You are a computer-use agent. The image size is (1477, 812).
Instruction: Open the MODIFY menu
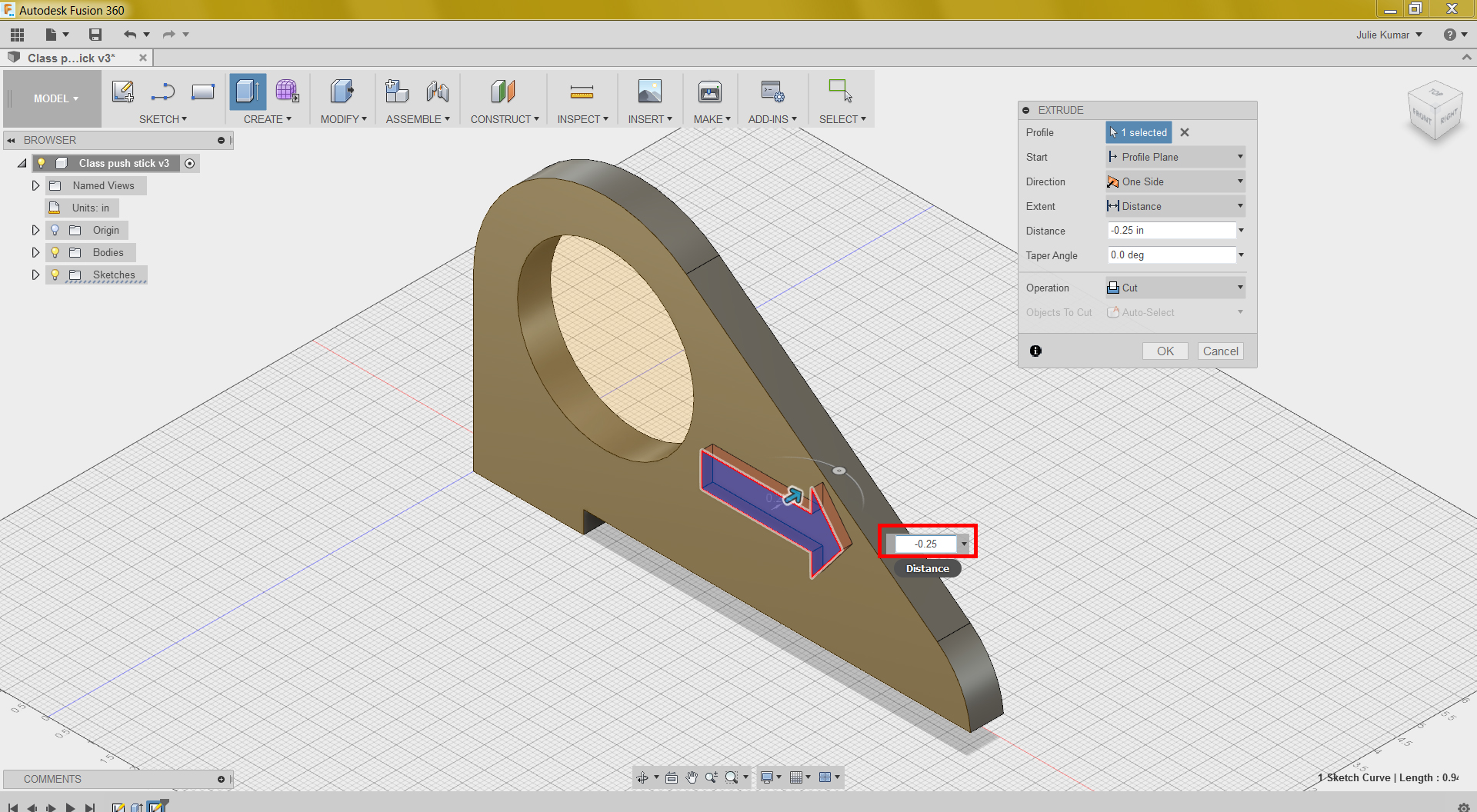[x=344, y=119]
